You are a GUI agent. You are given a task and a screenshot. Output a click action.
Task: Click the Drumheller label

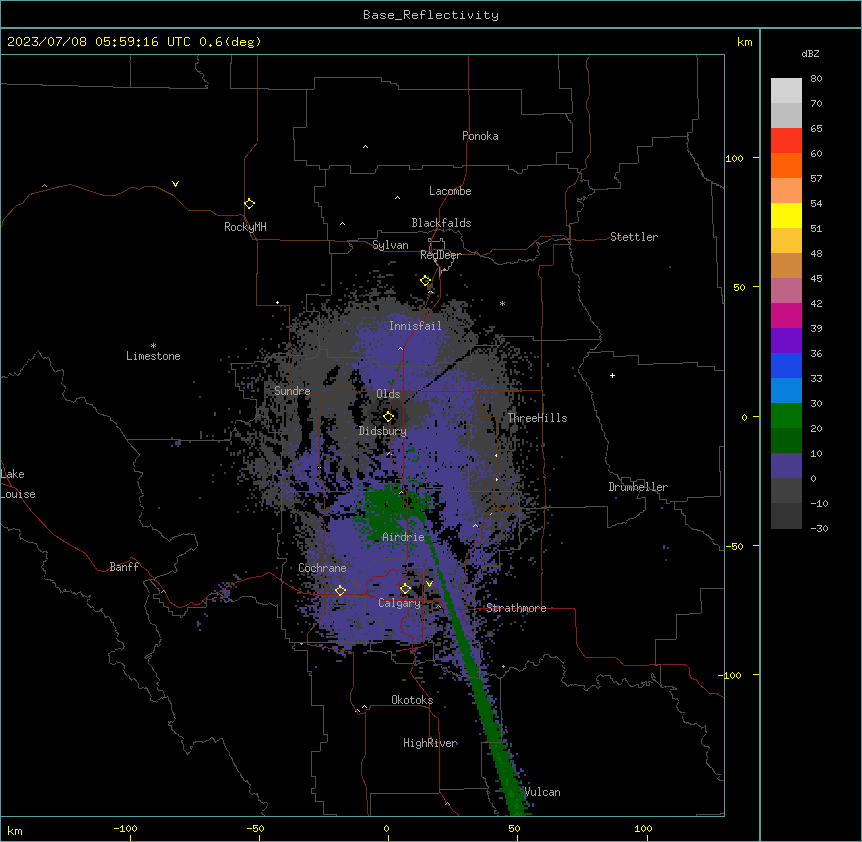(638, 487)
